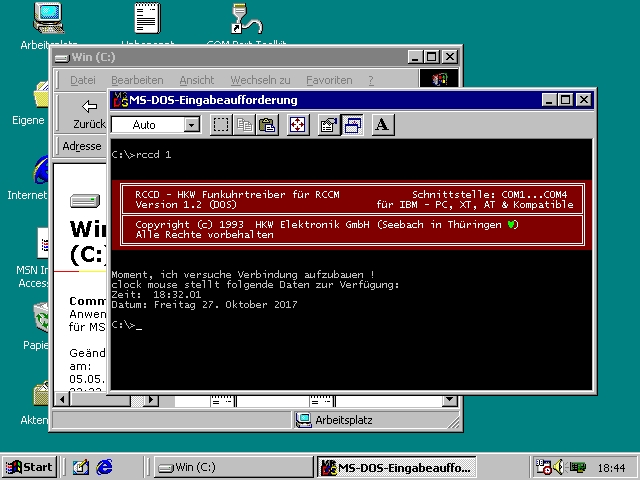Click the green network card tray icon
640x480 pixels.
pos(577,467)
